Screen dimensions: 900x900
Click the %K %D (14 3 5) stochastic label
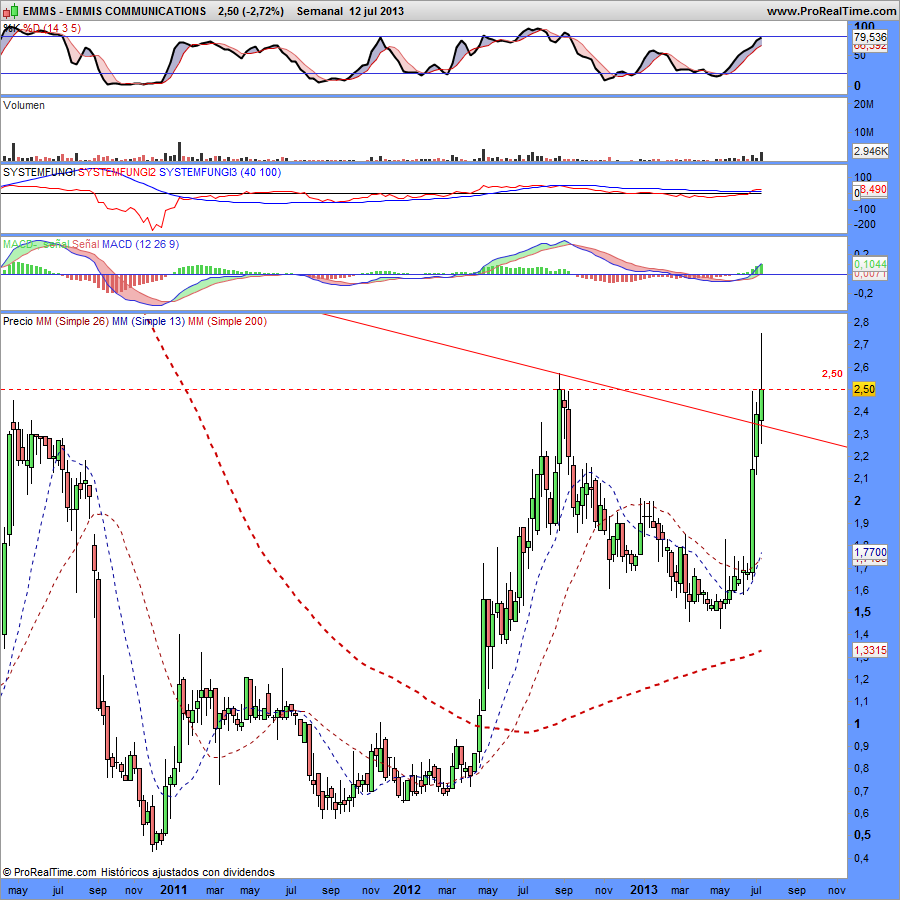(x=42, y=28)
